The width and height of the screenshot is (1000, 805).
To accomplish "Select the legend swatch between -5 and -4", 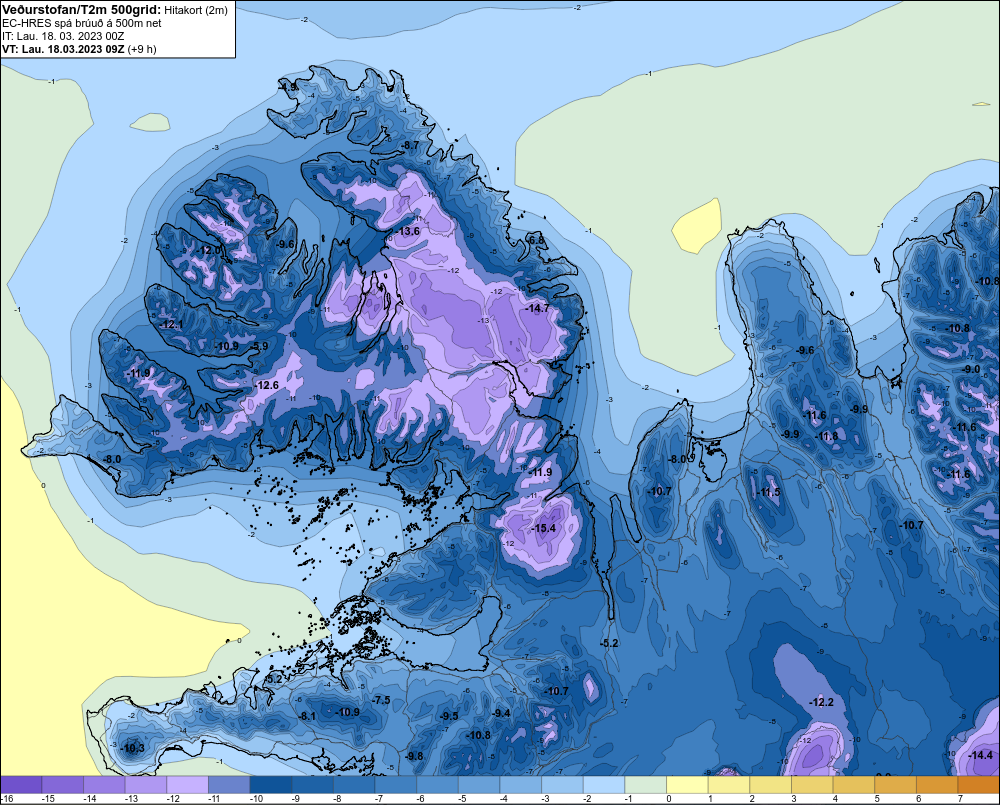I will tap(479, 785).
